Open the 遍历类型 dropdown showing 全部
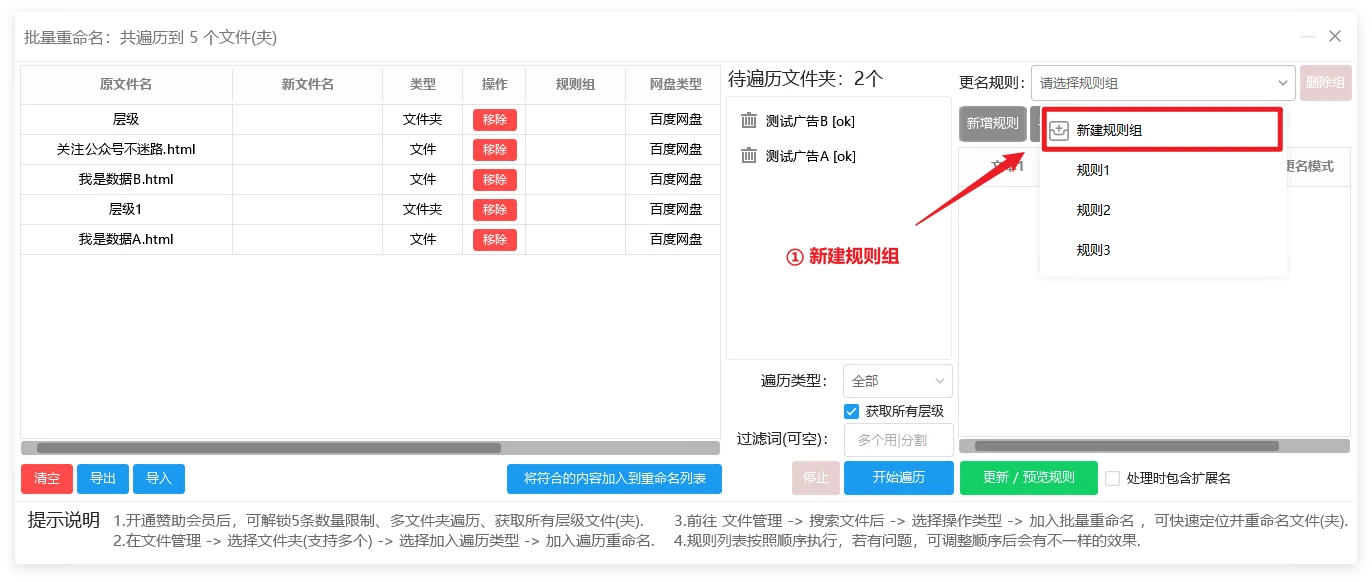 (x=897, y=381)
